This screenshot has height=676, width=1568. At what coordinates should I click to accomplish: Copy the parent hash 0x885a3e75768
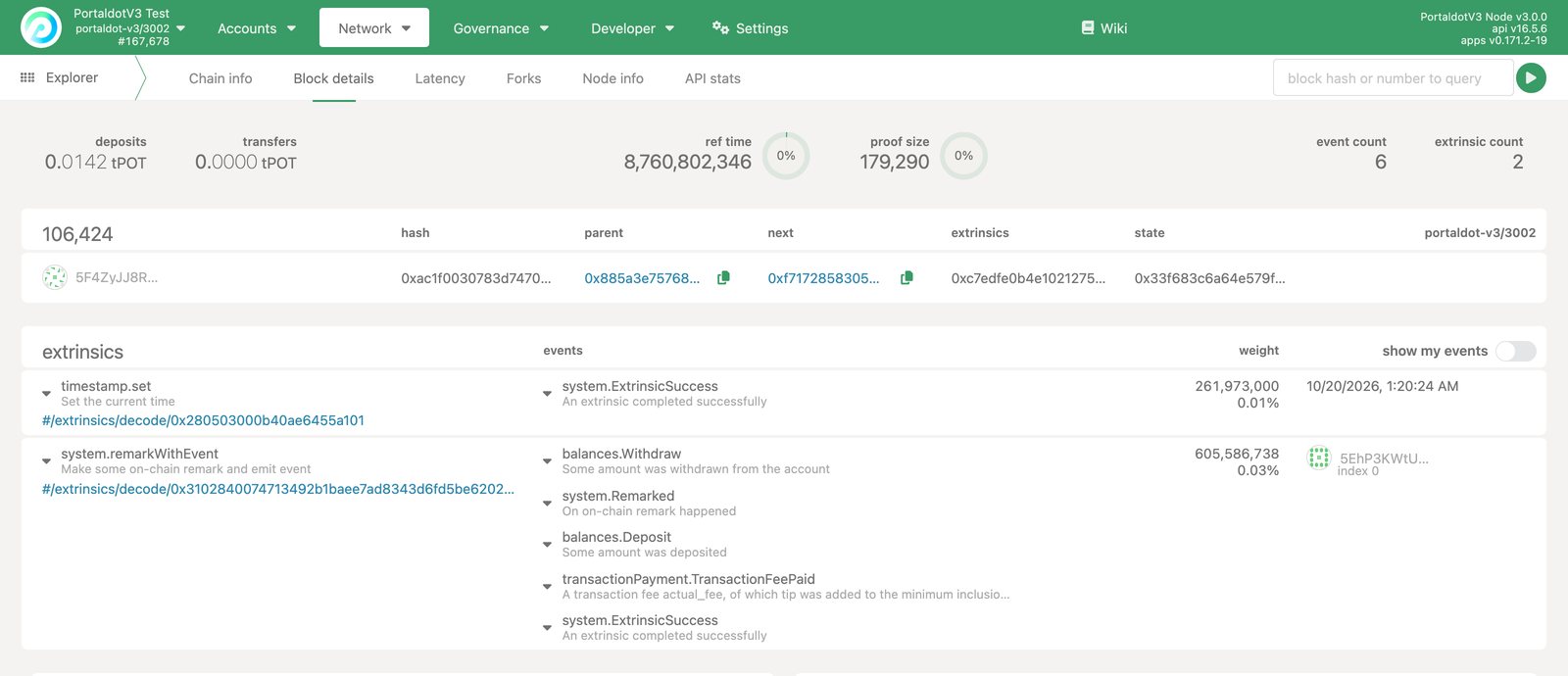[x=723, y=278]
